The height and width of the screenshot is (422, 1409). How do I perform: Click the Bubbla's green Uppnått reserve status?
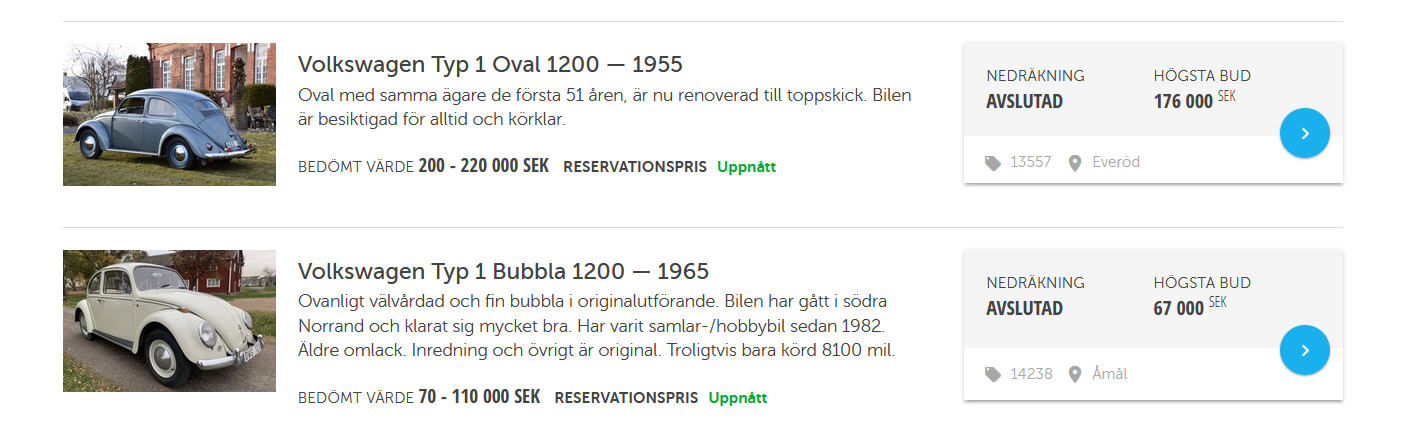738,398
